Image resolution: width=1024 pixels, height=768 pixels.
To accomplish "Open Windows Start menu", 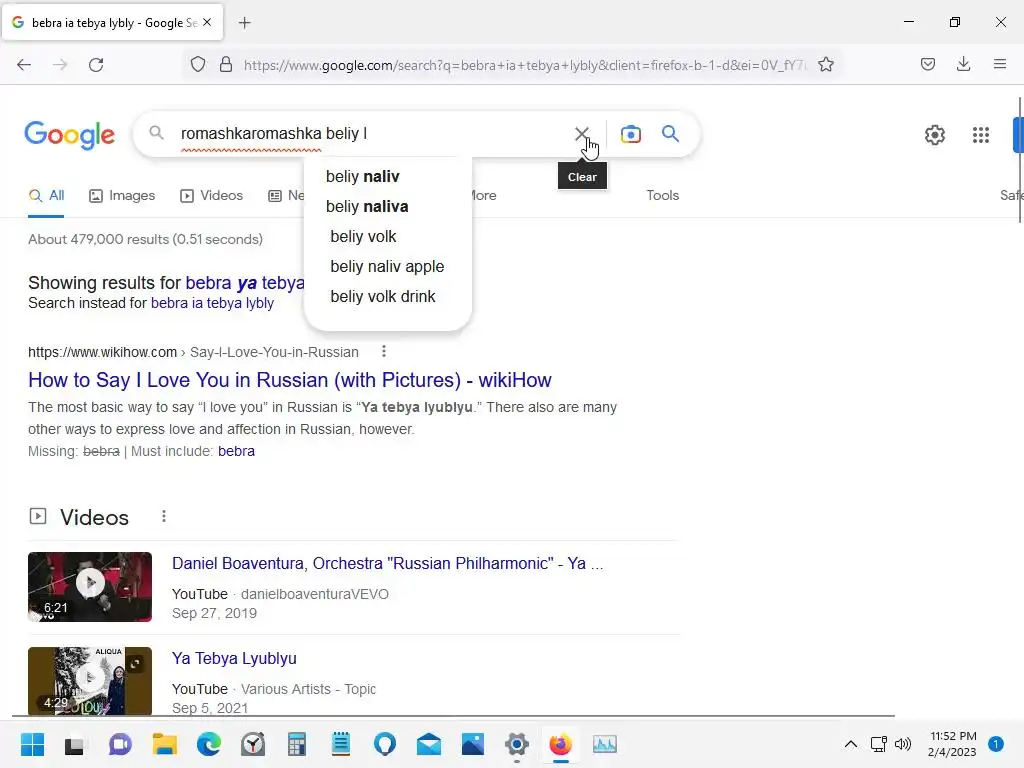I will [x=33, y=744].
